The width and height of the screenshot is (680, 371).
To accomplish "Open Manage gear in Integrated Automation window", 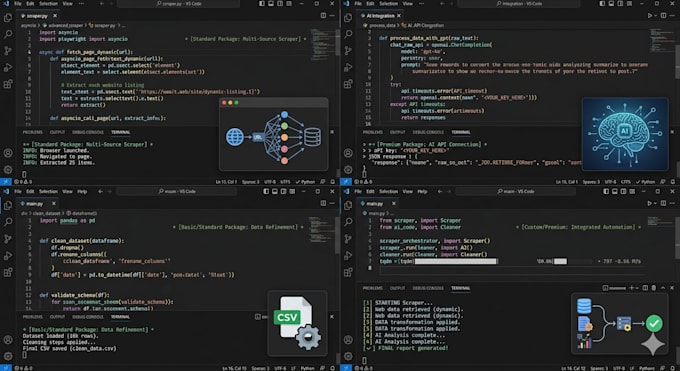I will point(348,356).
